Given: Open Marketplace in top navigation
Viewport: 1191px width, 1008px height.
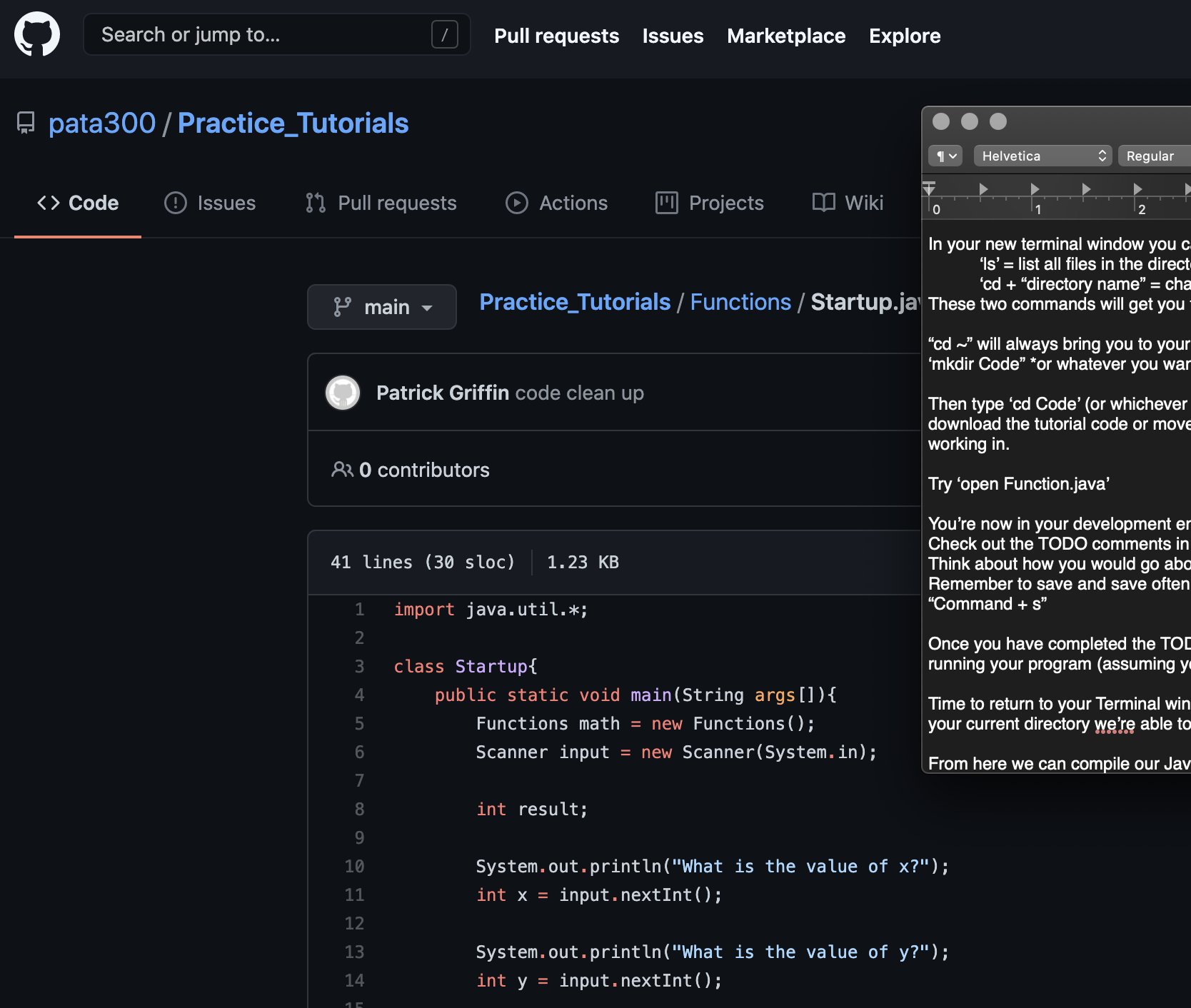Looking at the screenshot, I should 786,36.
